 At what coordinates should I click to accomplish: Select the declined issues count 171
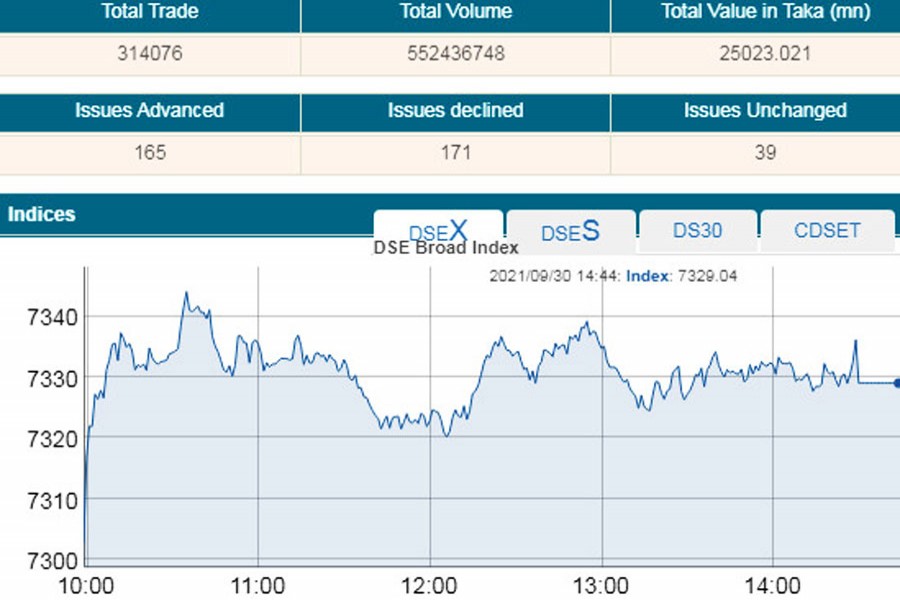coord(455,152)
